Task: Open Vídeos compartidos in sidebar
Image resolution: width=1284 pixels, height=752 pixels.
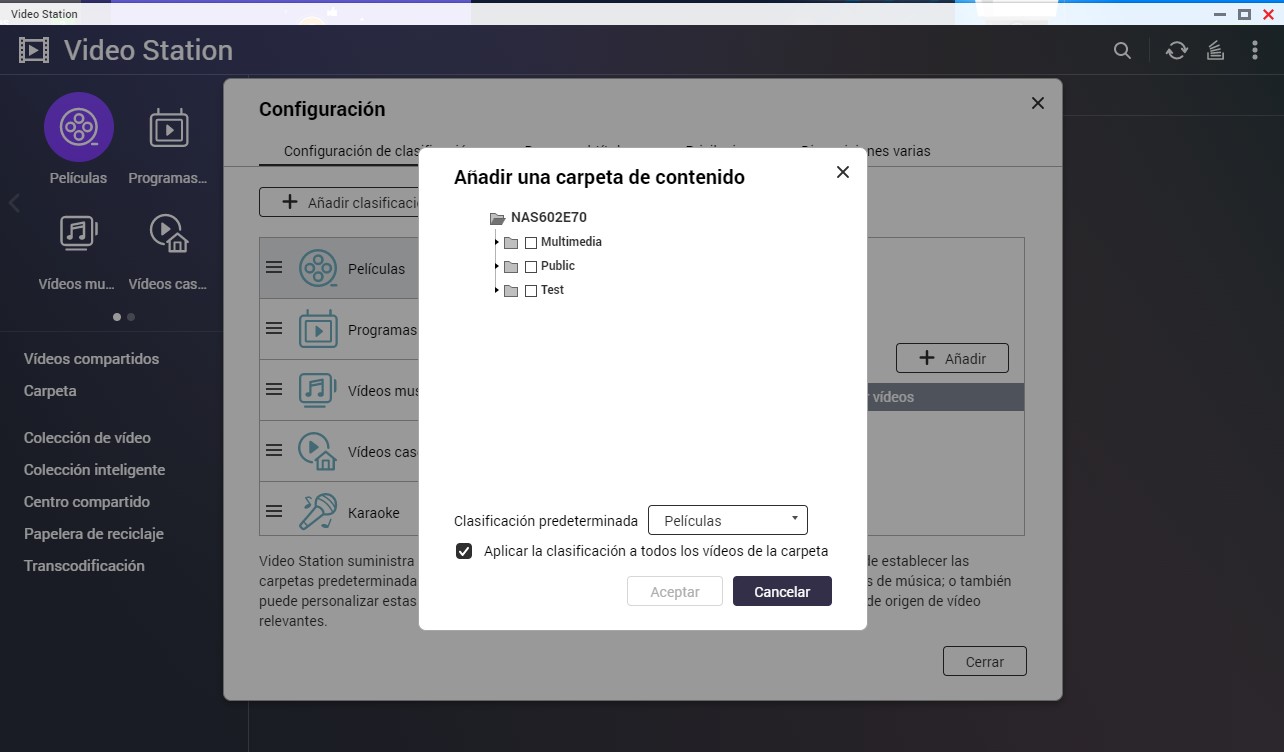Action: [91, 358]
